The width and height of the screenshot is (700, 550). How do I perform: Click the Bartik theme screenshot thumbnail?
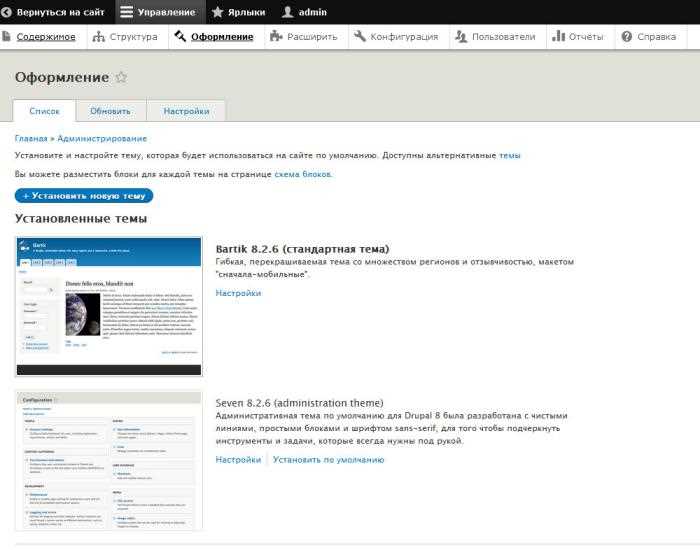pos(108,306)
